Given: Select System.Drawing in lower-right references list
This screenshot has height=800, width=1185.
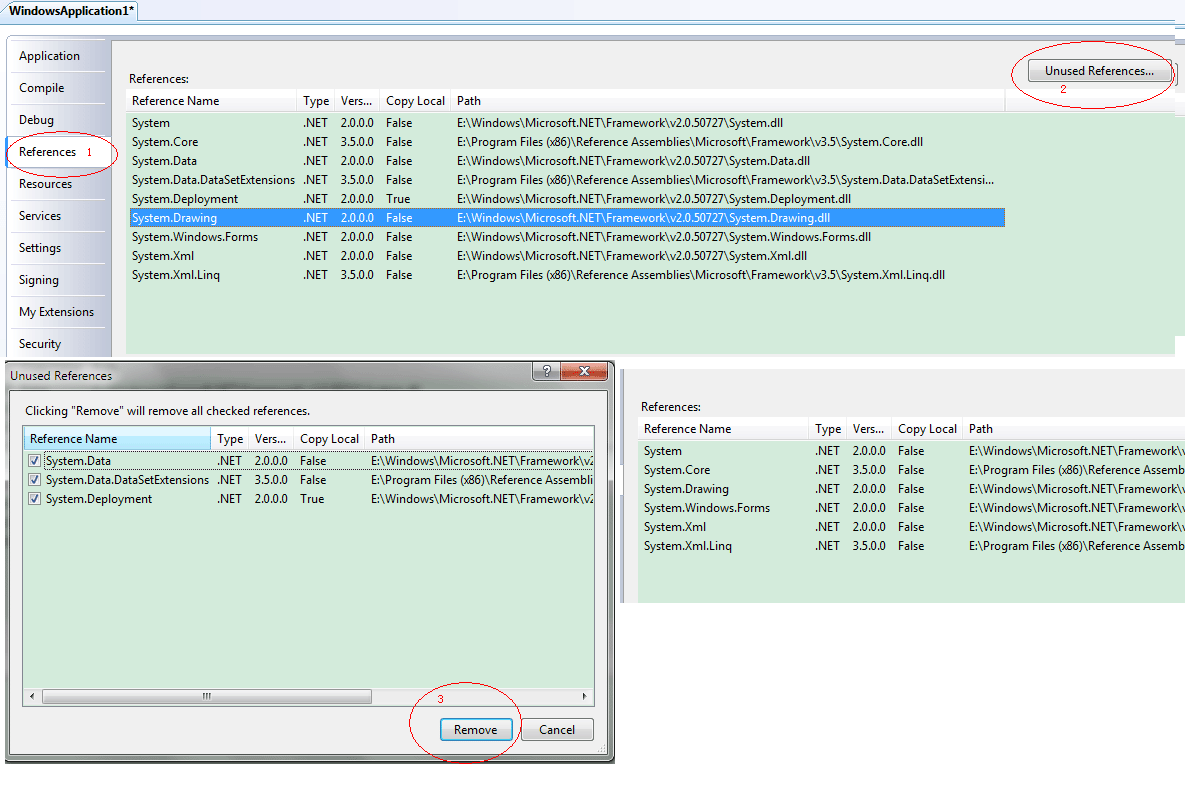Looking at the screenshot, I should click(913, 489).
